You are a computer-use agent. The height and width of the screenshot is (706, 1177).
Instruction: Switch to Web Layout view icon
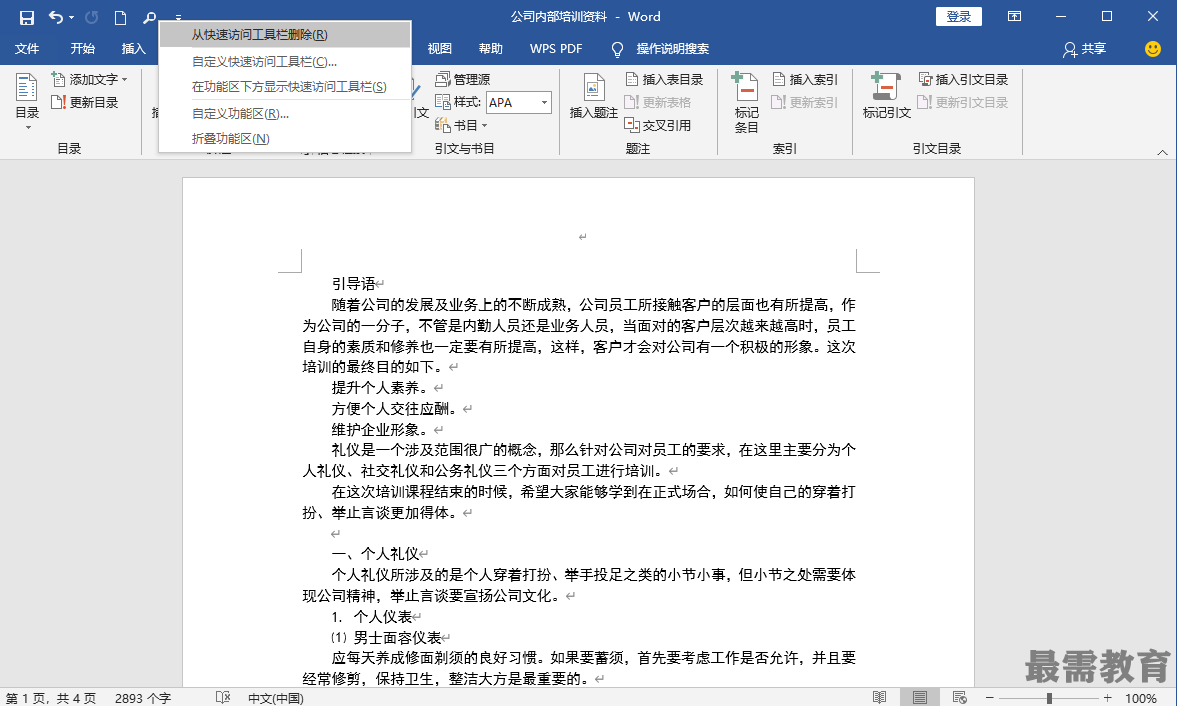coord(959,698)
